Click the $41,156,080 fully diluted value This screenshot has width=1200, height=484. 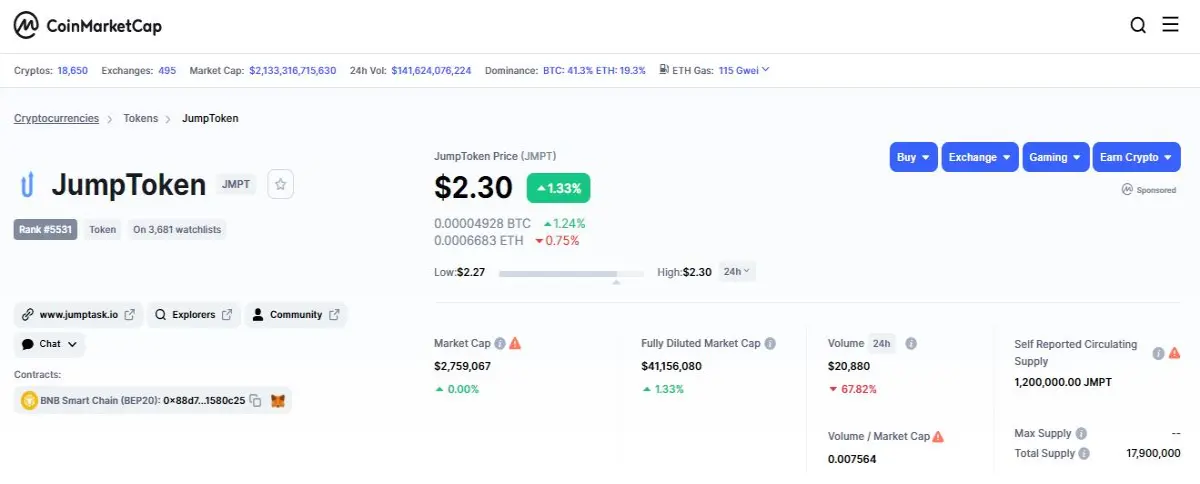[671, 366]
